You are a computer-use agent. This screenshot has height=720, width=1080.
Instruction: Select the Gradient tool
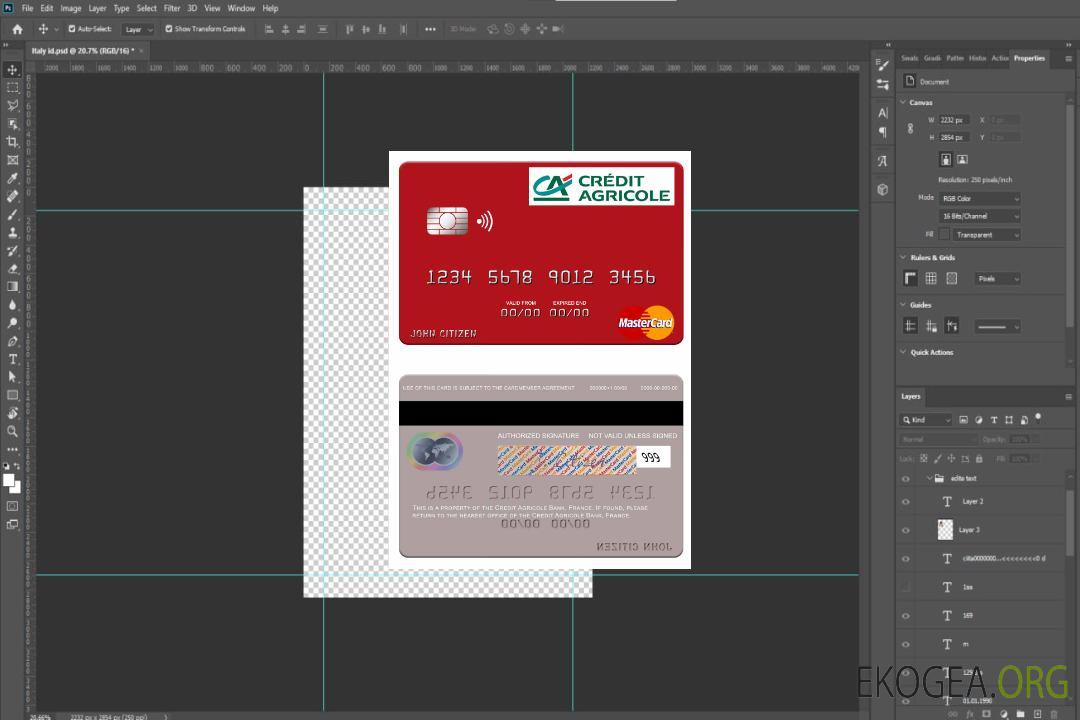[12, 287]
